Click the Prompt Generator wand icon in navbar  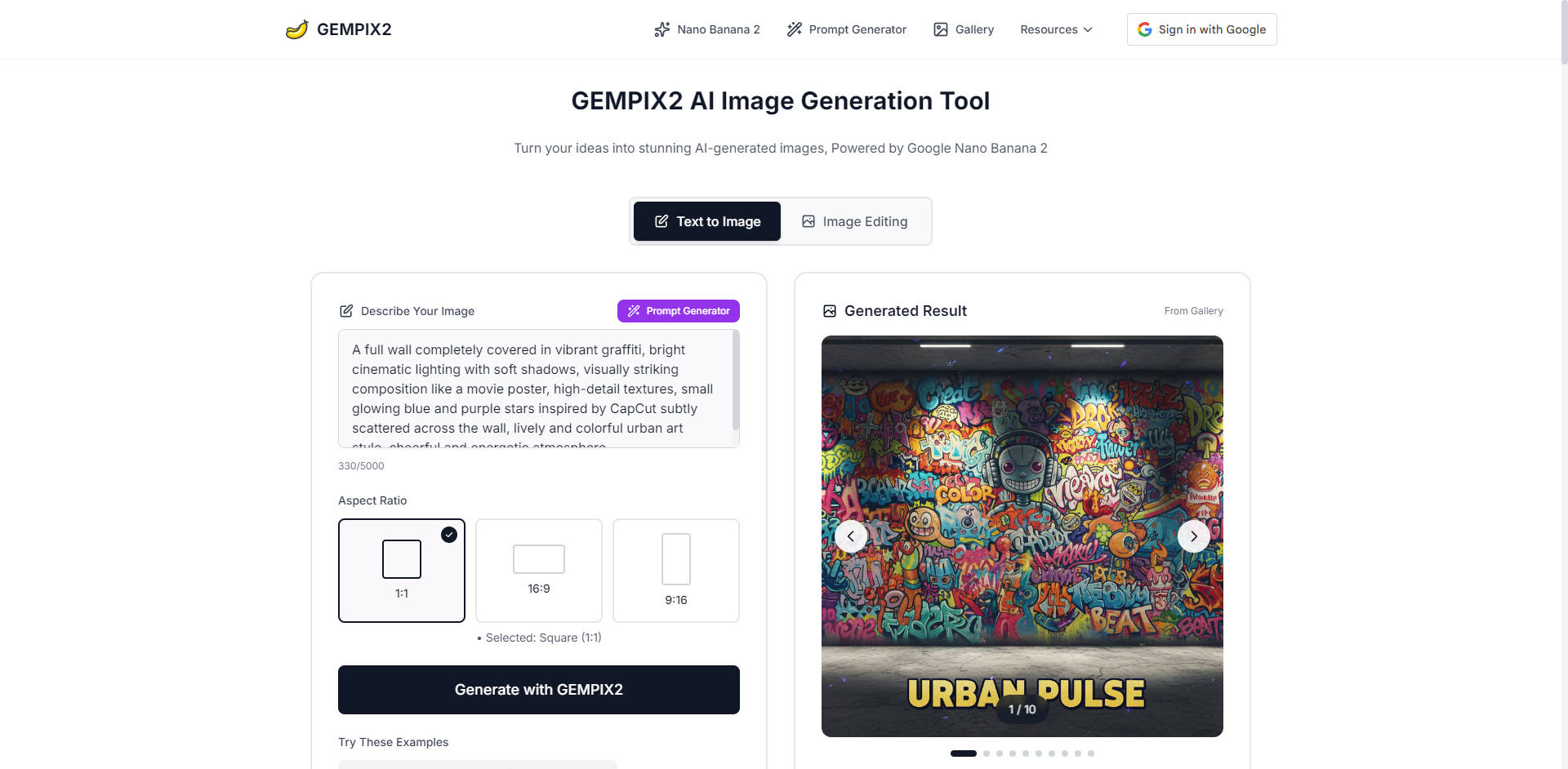tap(793, 29)
